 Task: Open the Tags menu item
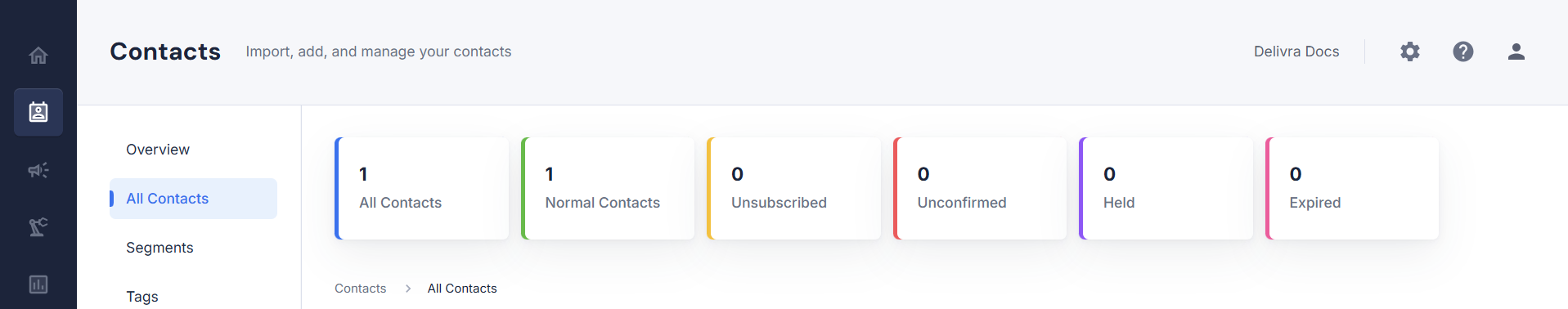(142, 297)
